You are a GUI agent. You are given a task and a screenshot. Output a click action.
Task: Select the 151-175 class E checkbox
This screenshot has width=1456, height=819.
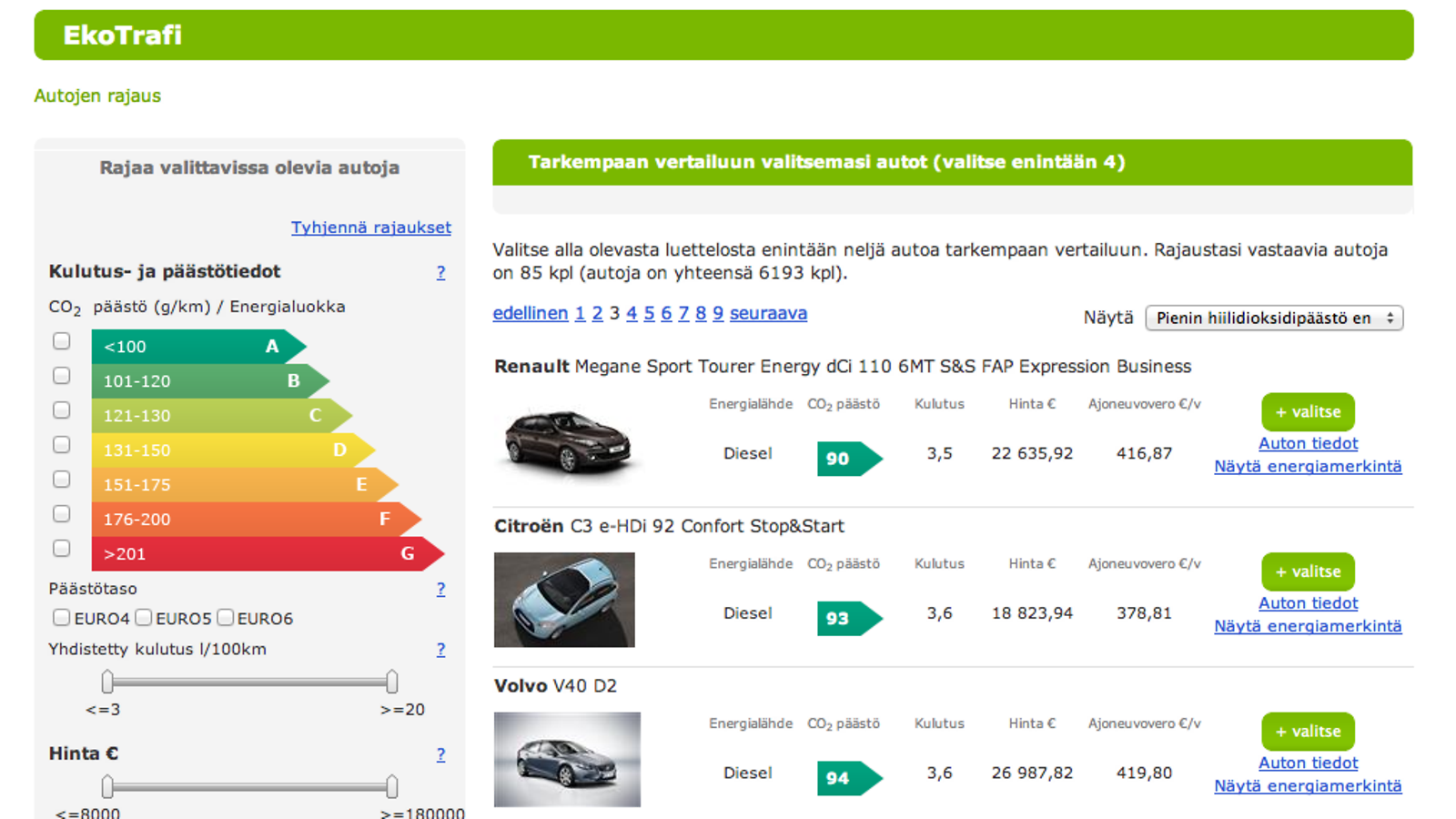[x=61, y=480]
